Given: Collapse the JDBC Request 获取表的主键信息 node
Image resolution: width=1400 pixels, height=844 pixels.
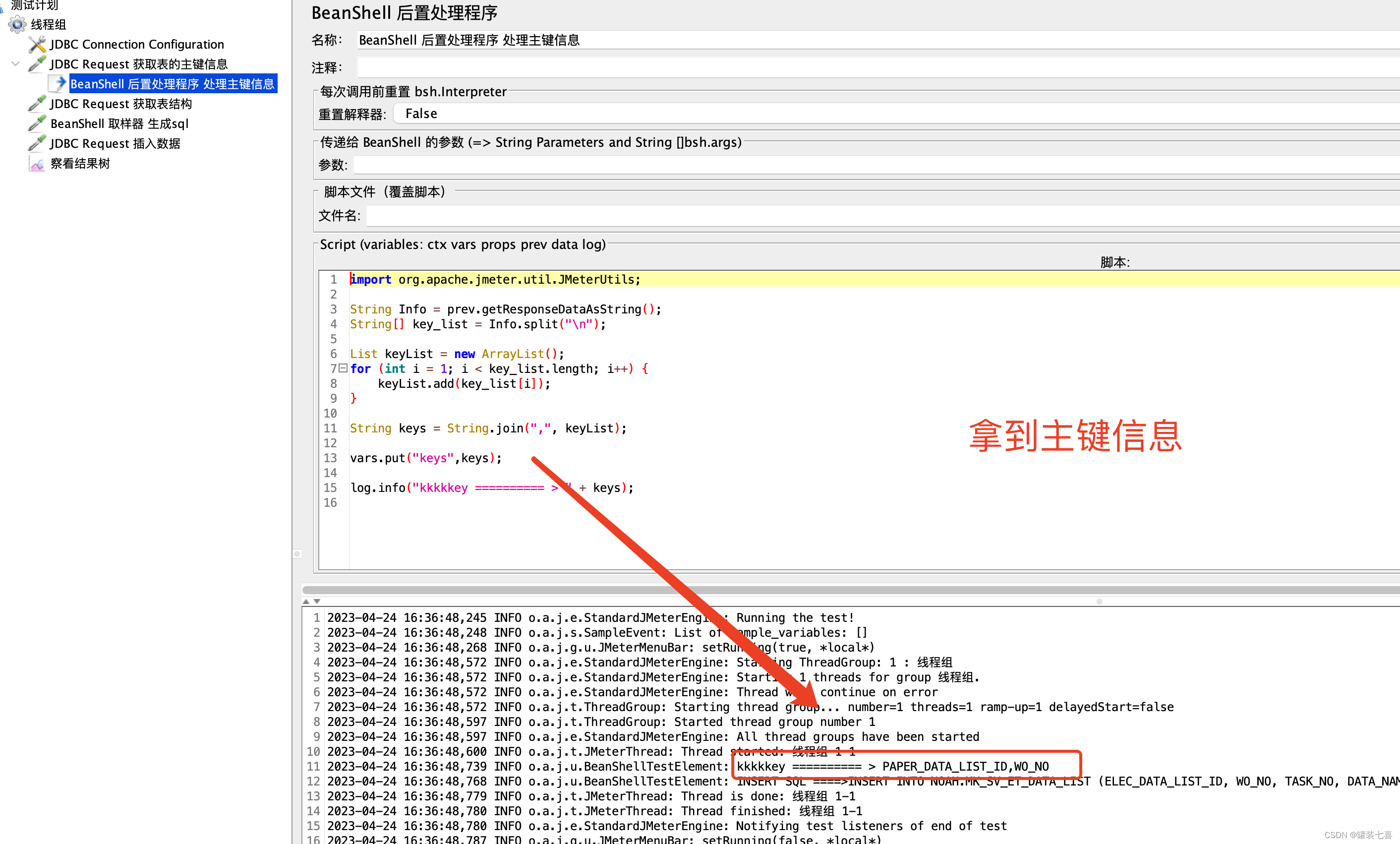Looking at the screenshot, I should (15, 64).
